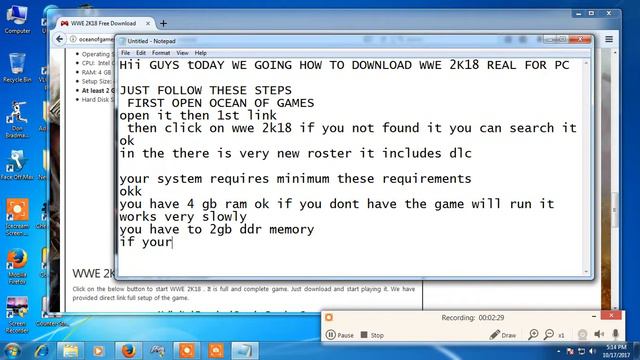
Task: Click the Notepad title bar icon
Action: pos(122,41)
